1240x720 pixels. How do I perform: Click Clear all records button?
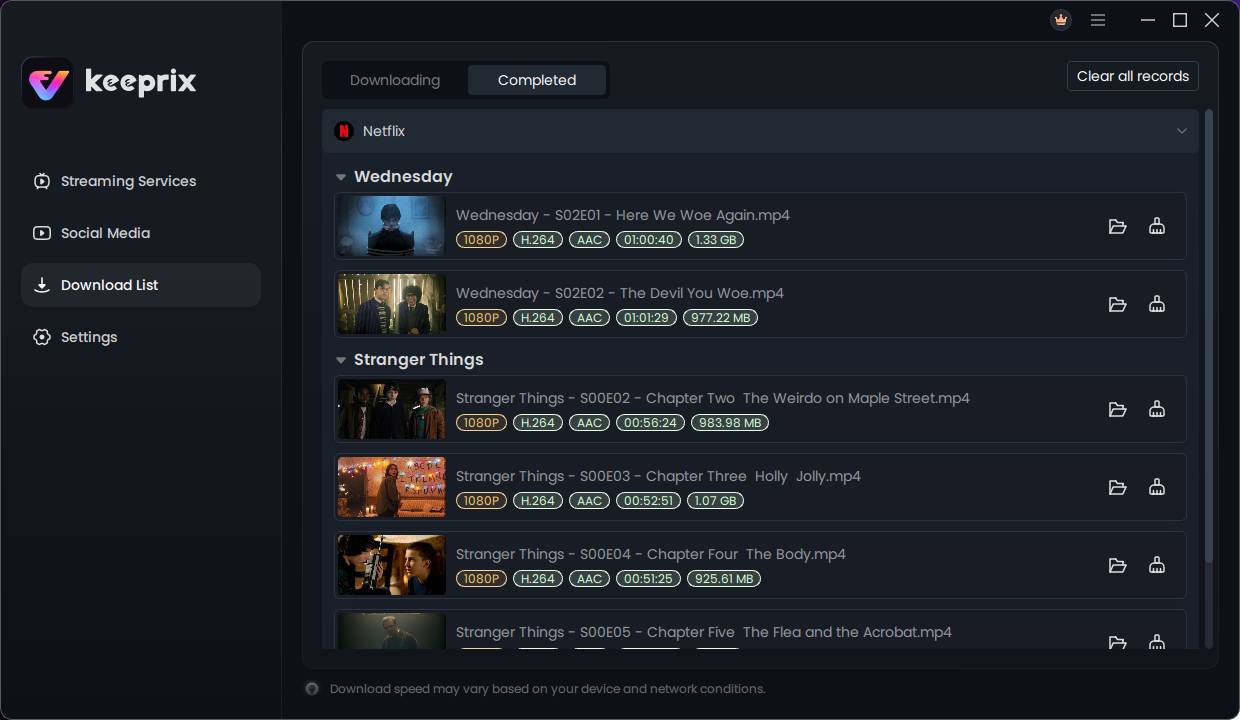(1133, 76)
